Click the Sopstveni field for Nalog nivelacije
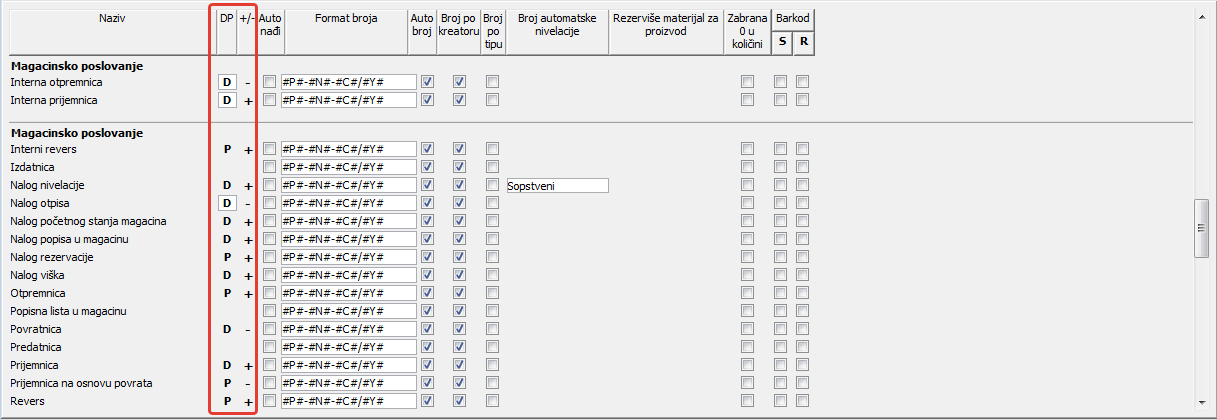This screenshot has height=420, width=1217. [557, 185]
